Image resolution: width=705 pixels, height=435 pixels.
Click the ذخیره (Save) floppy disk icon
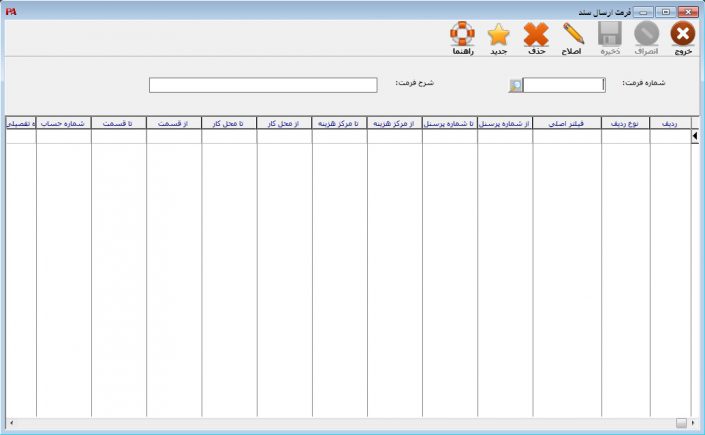tap(610, 36)
